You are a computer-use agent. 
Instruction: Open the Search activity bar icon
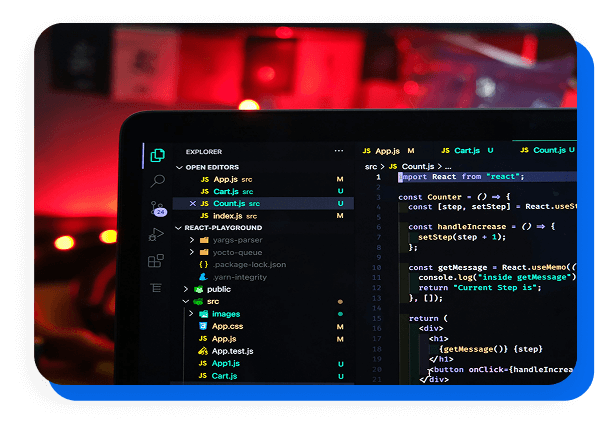(158, 181)
